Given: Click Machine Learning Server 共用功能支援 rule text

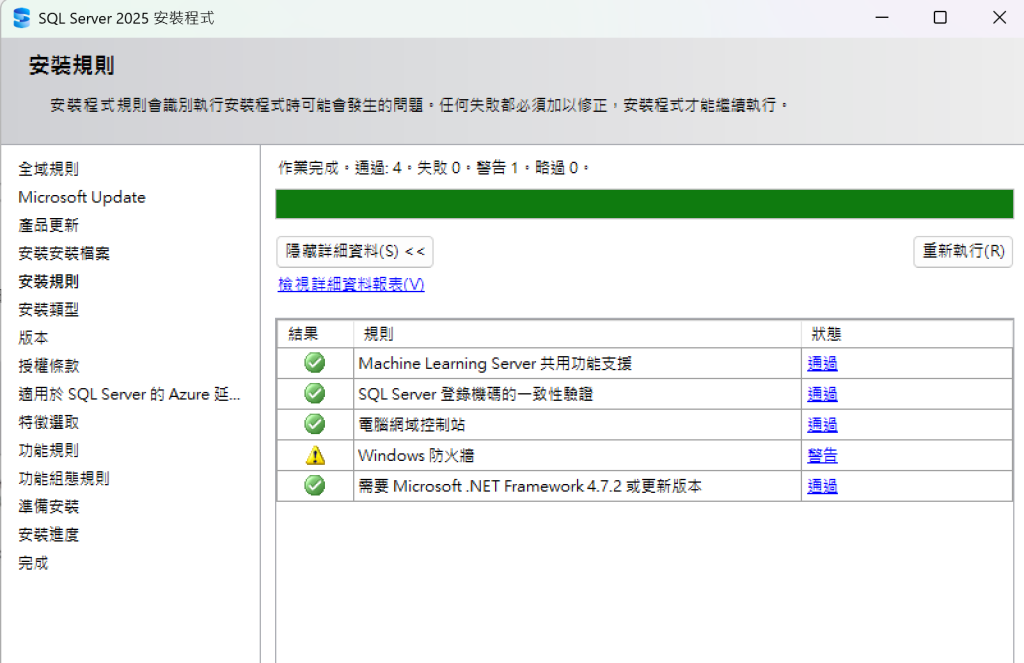Looking at the screenshot, I should (495, 363).
